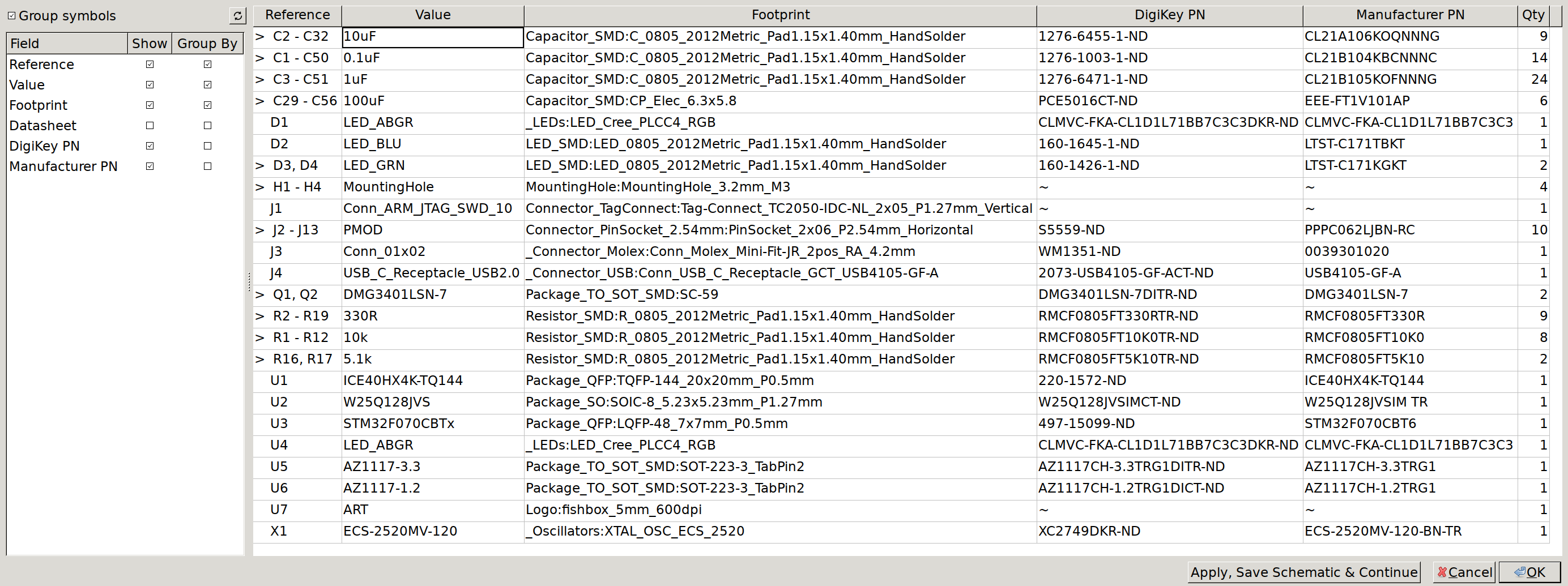
Task: Click the Qty column header
Action: 1533,15
